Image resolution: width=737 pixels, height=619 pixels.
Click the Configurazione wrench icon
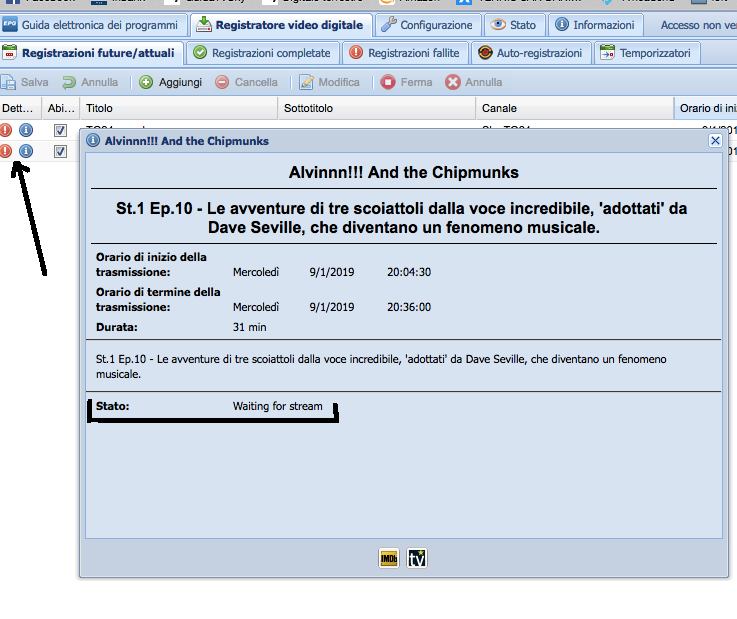[x=389, y=24]
